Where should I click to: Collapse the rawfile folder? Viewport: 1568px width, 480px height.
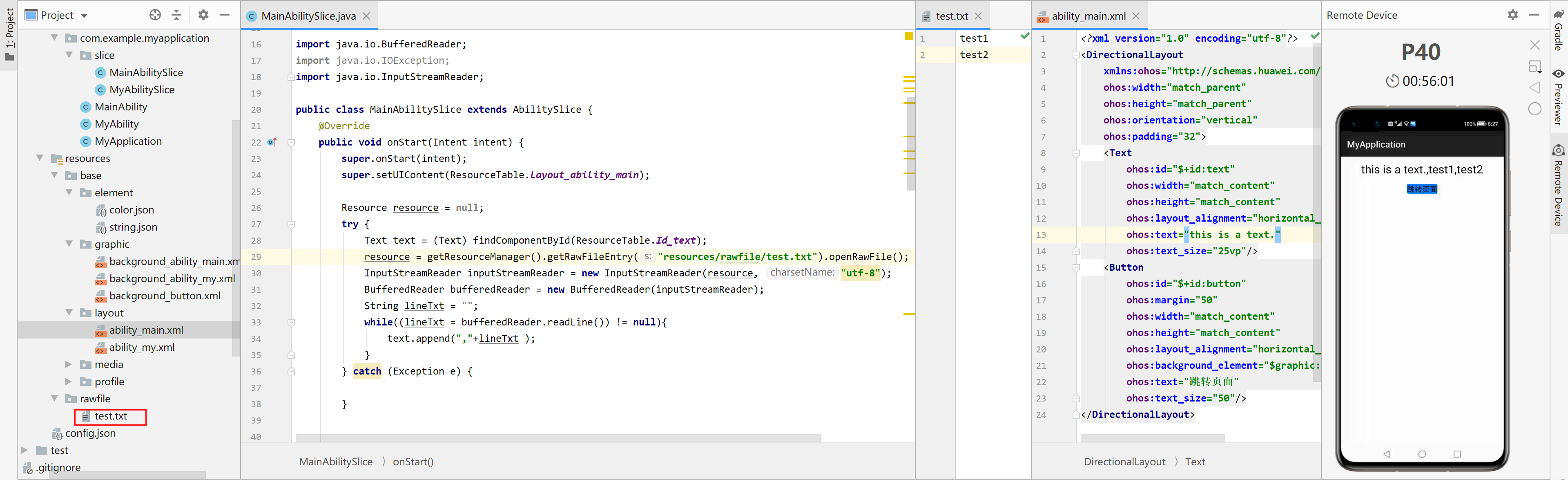tap(54, 398)
